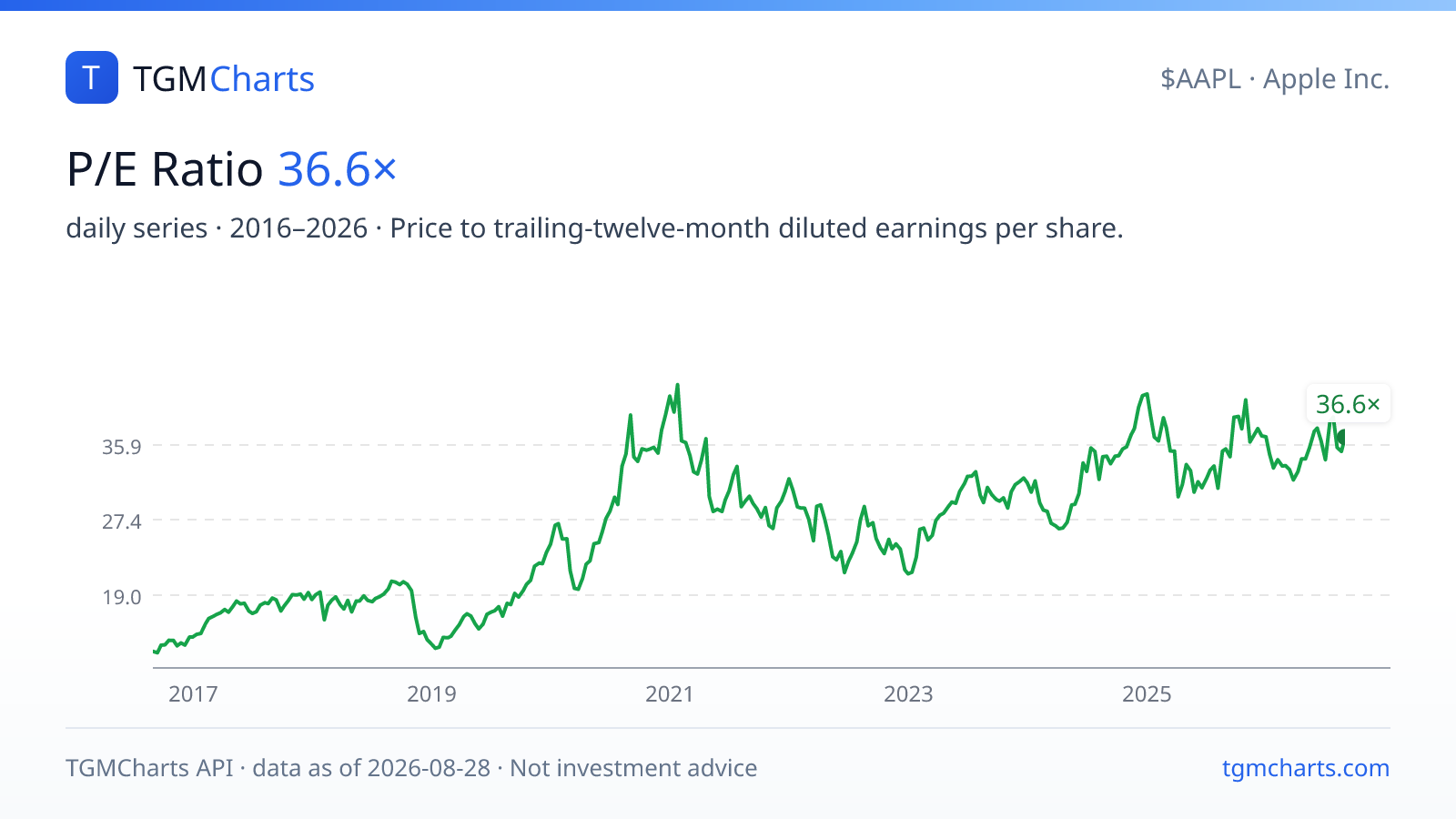The height and width of the screenshot is (819, 1456).
Task: Click the 2017 x-axis label
Action: point(193,694)
